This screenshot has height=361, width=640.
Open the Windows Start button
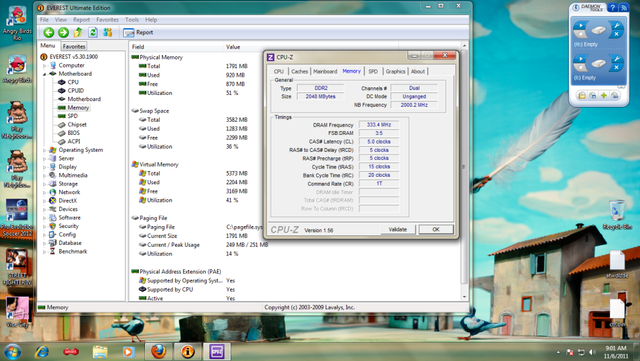pyautogui.click(x=12, y=352)
